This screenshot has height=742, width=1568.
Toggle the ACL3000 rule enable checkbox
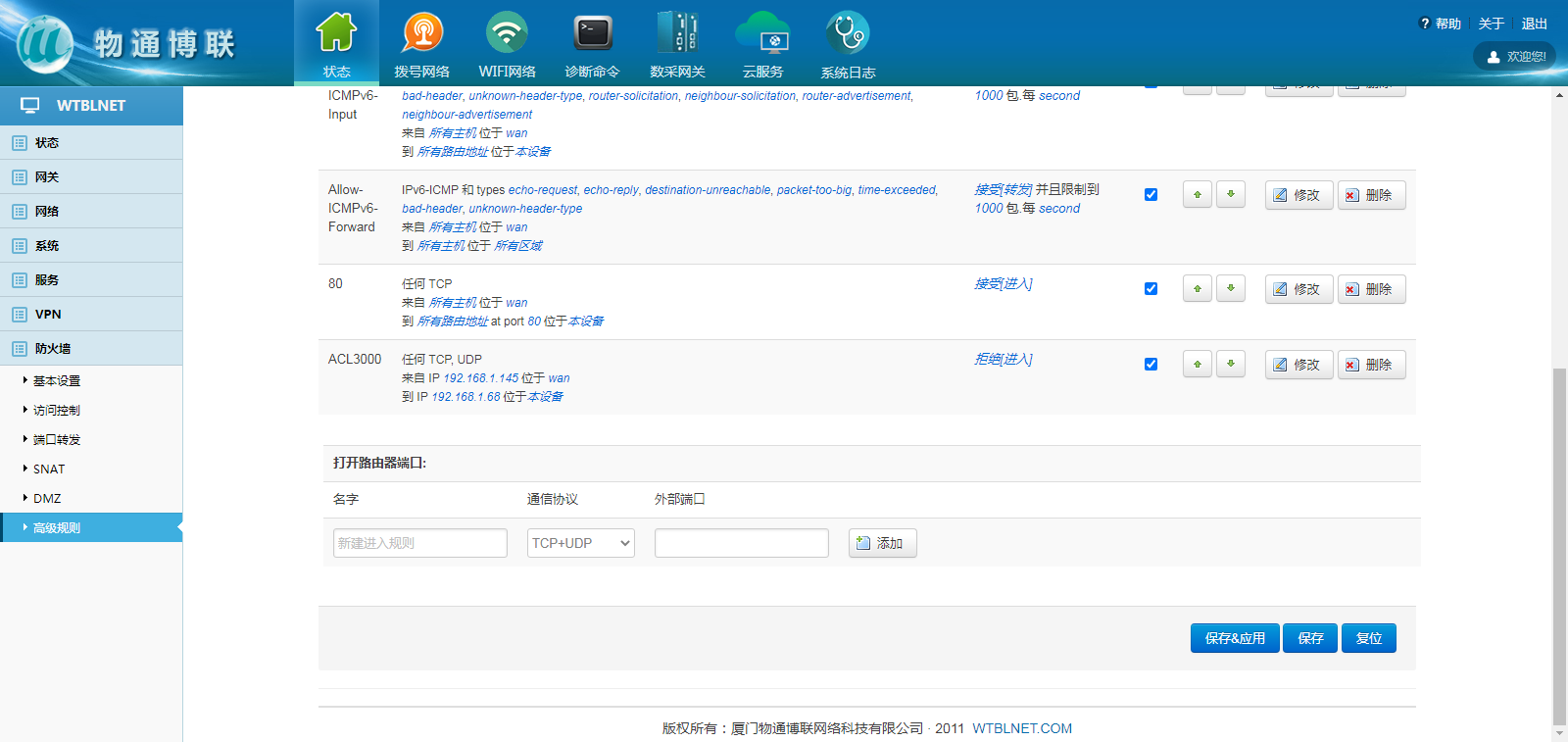[1151, 364]
